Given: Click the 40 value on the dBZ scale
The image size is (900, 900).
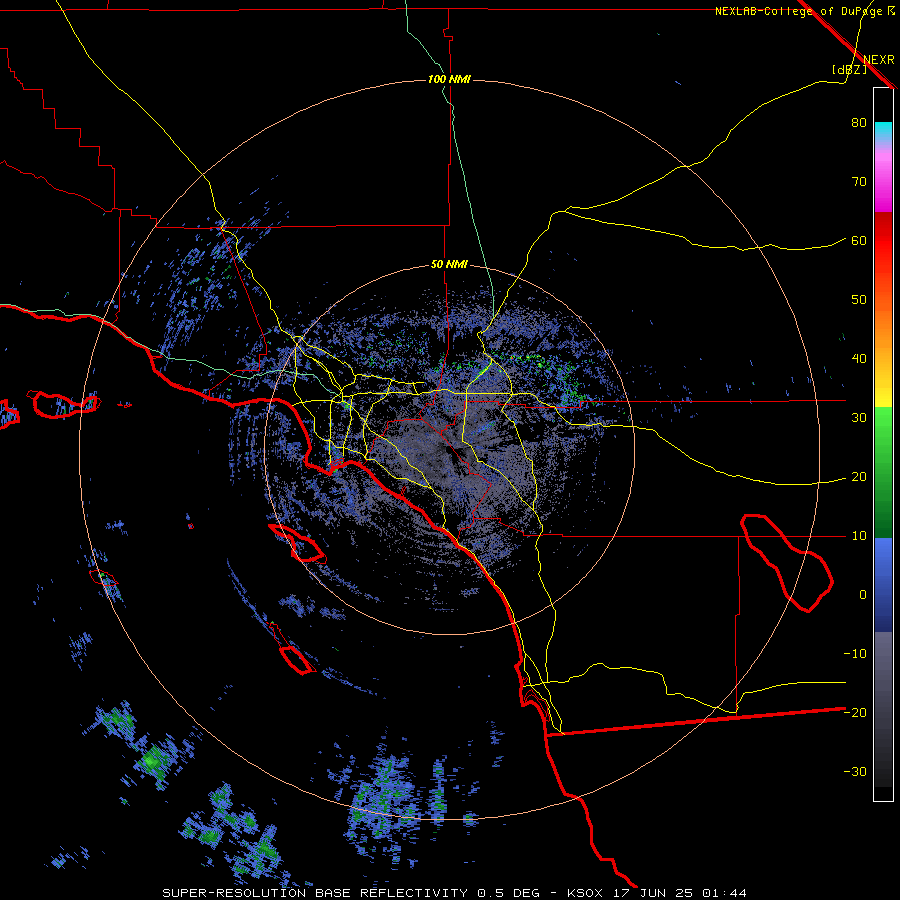Looking at the screenshot, I should coord(859,359).
